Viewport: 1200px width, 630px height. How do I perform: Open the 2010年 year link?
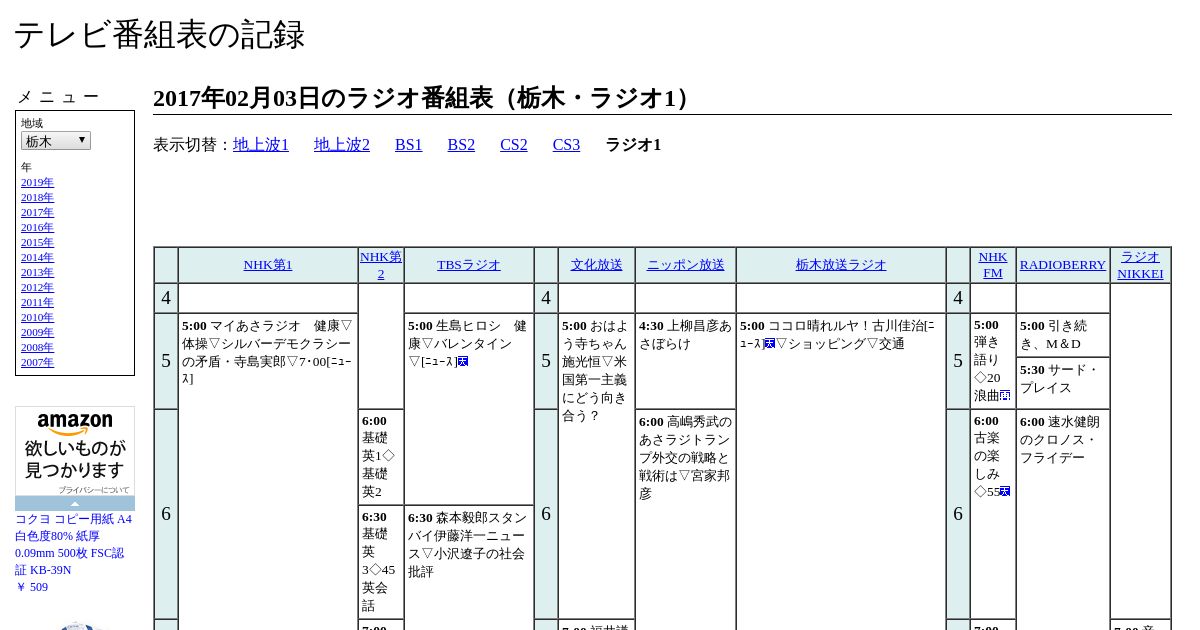tap(37, 317)
